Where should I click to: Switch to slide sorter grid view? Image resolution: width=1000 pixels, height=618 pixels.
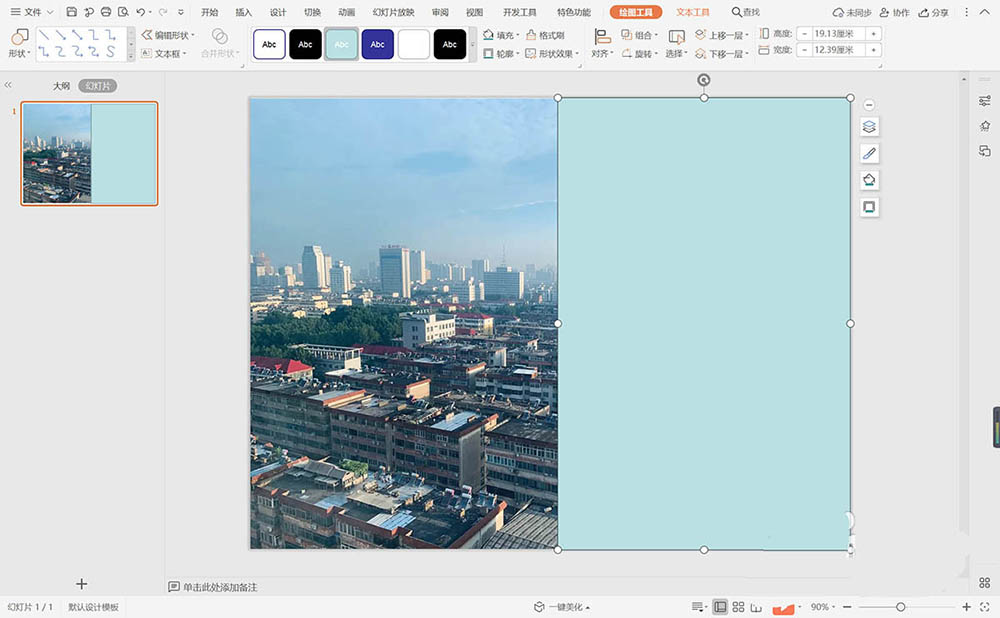coord(738,607)
